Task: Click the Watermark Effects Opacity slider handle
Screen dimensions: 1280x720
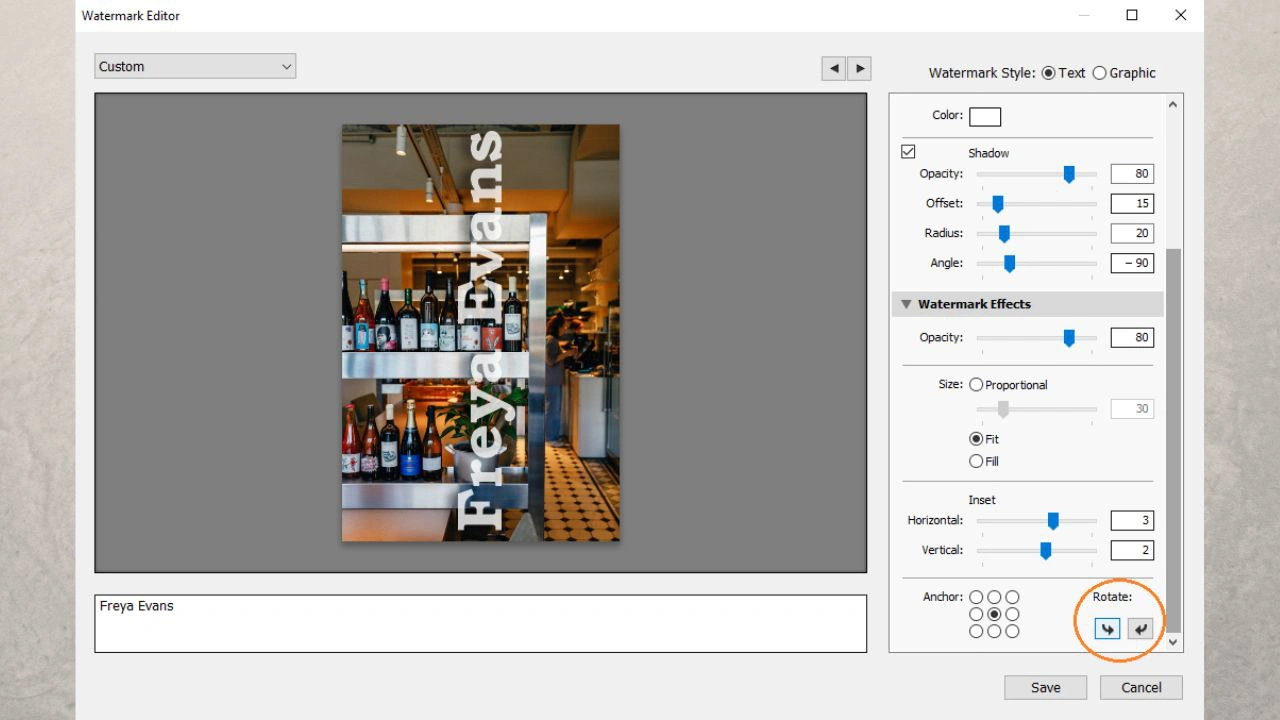Action: pos(1069,338)
